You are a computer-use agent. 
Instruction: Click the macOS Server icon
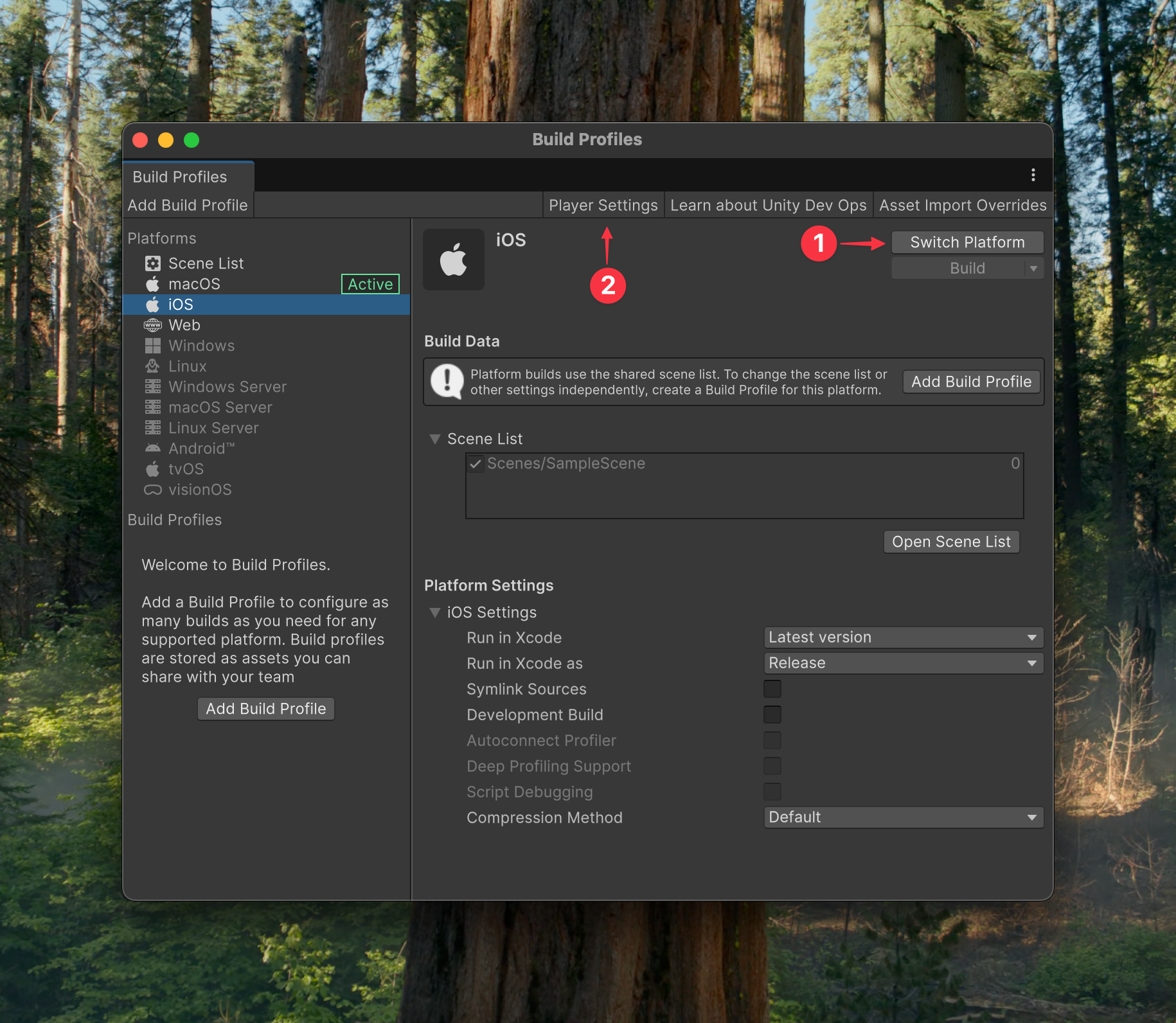153,407
